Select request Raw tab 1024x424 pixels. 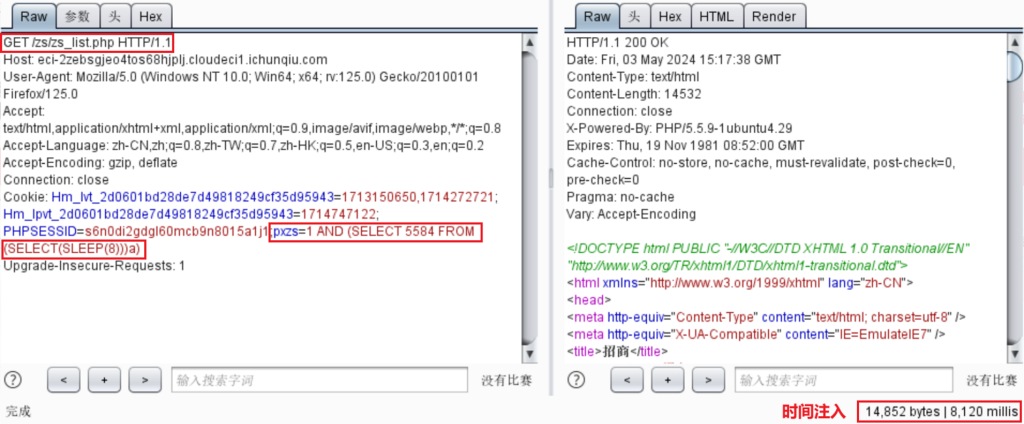33,15
